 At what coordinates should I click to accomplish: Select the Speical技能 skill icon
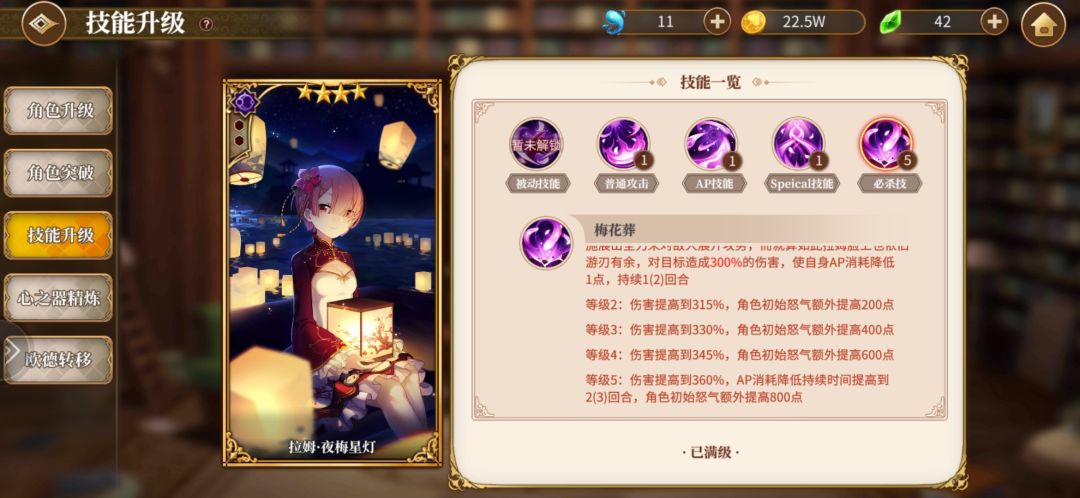(798, 144)
